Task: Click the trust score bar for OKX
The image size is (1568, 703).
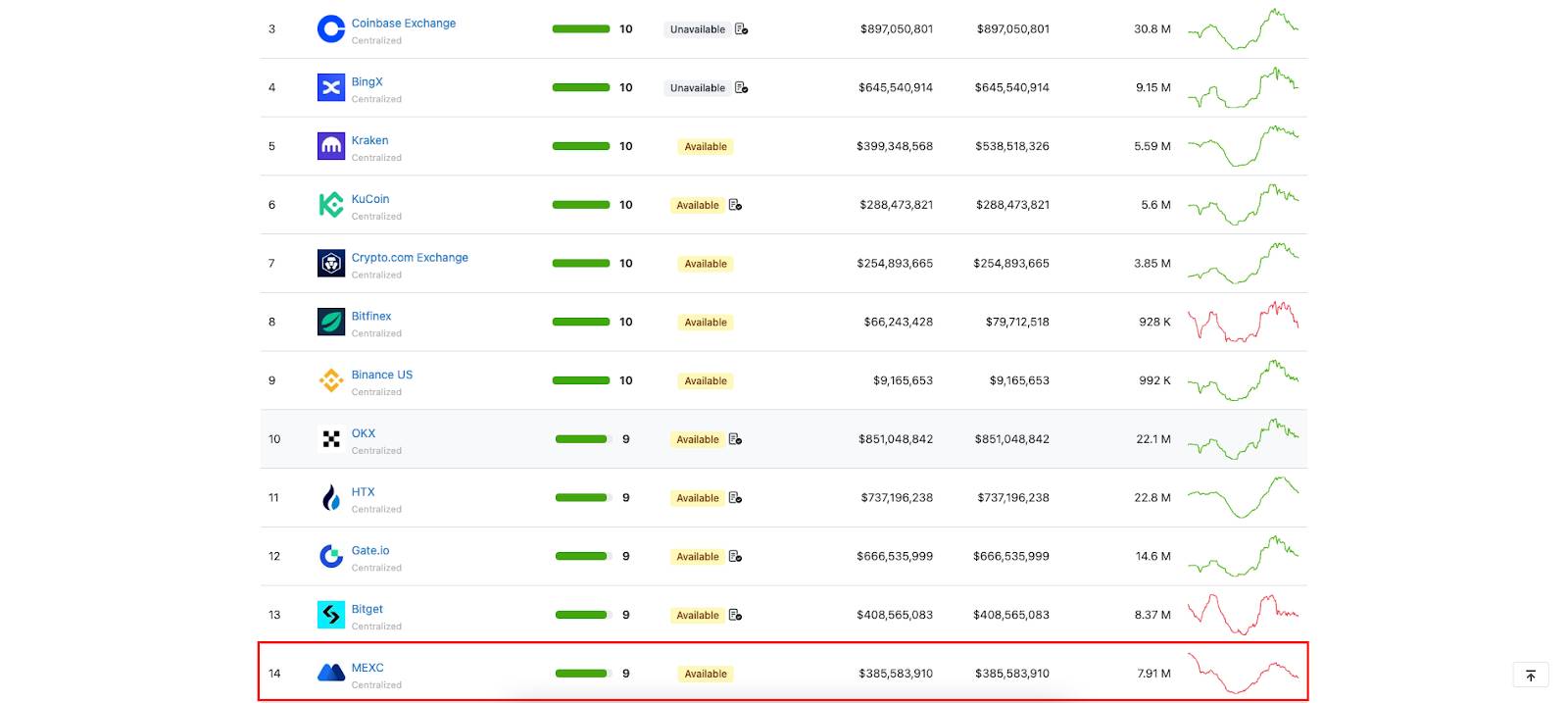Action: 582,439
